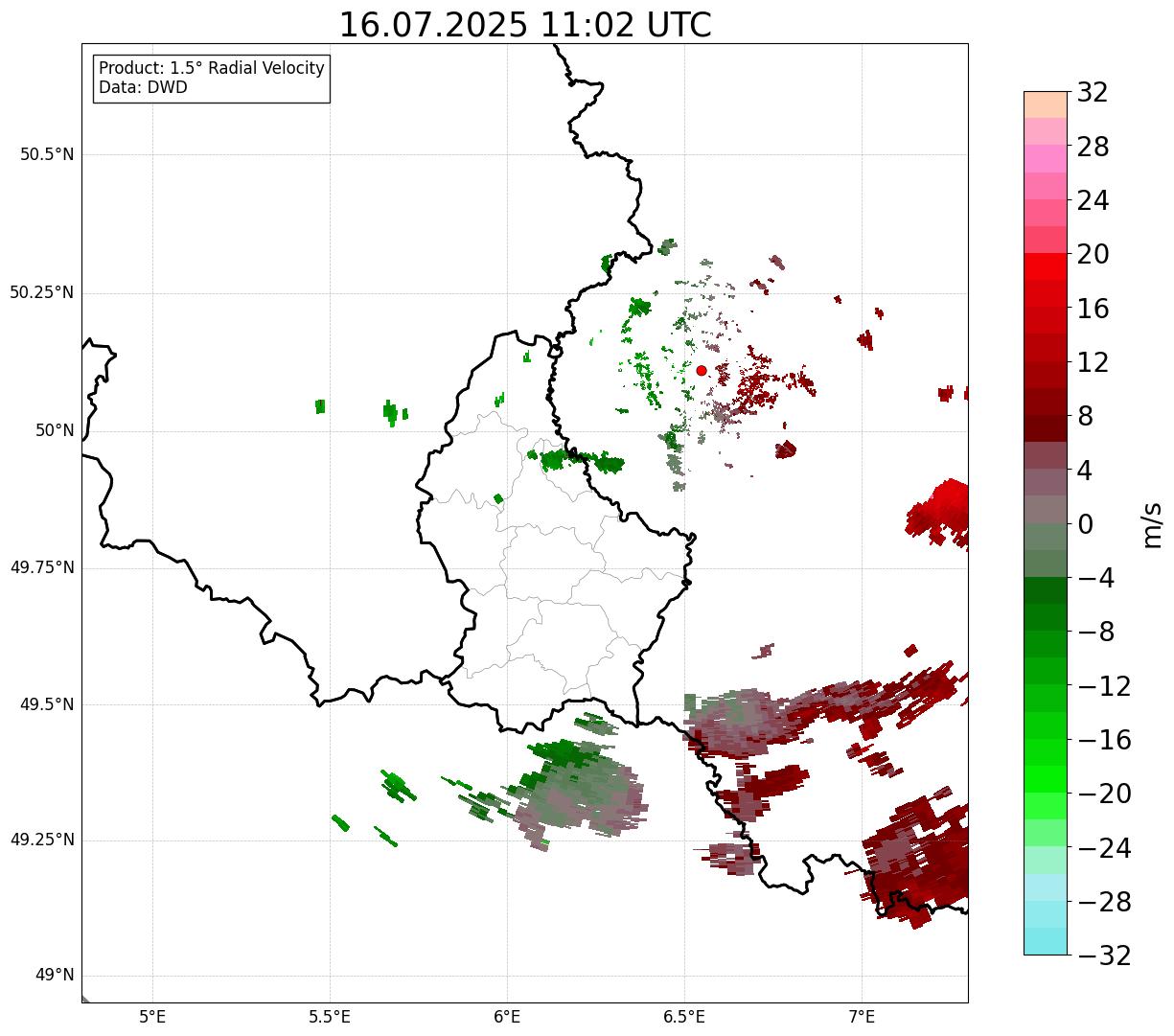Click the colorbar value −4
The height and width of the screenshot is (1036, 1174).
(1096, 578)
